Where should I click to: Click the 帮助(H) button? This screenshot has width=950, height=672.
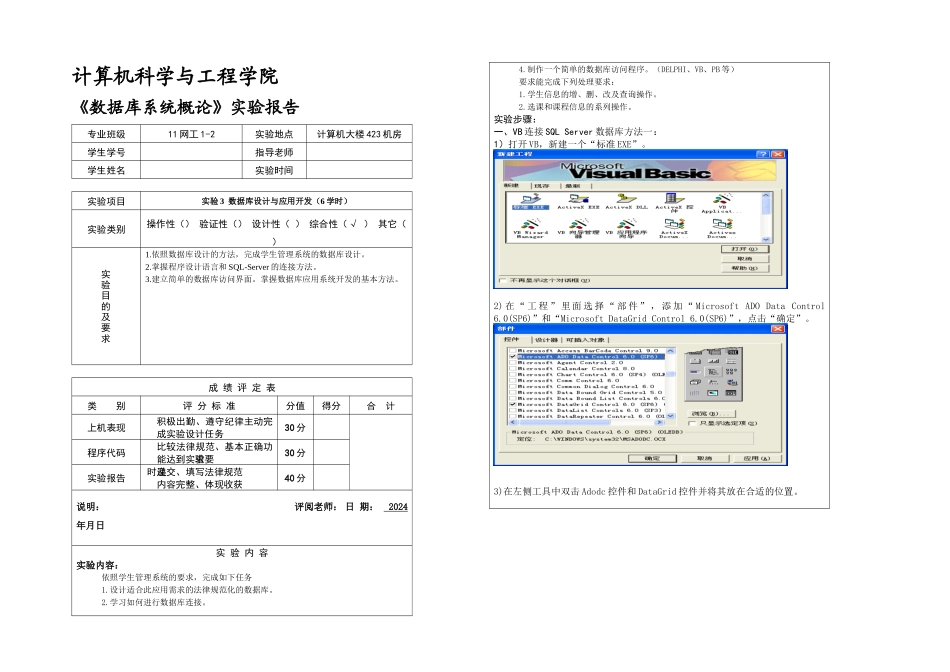(x=745, y=268)
